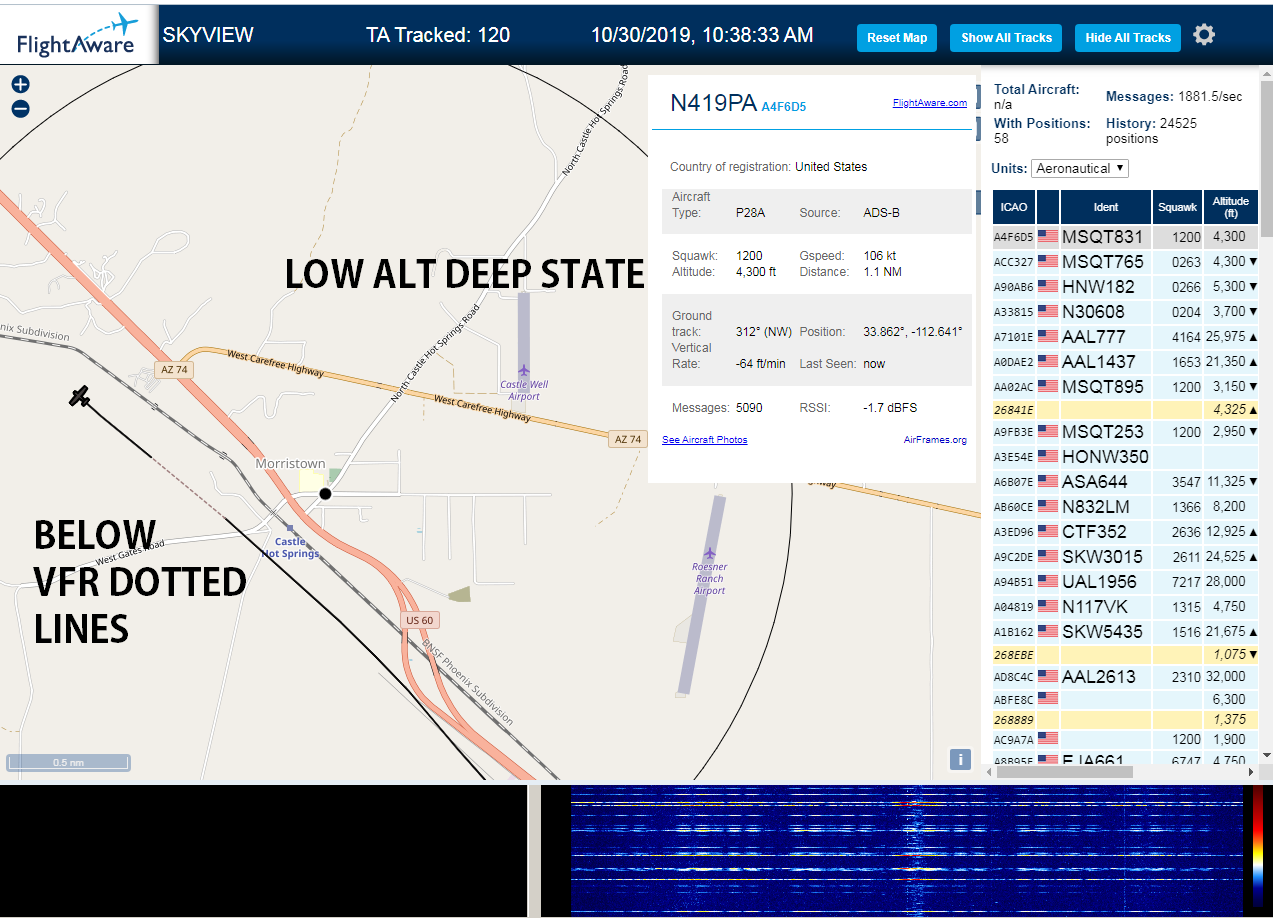
Task: Click the Roesner Ranch Airport plane marker
Action: click(710, 554)
